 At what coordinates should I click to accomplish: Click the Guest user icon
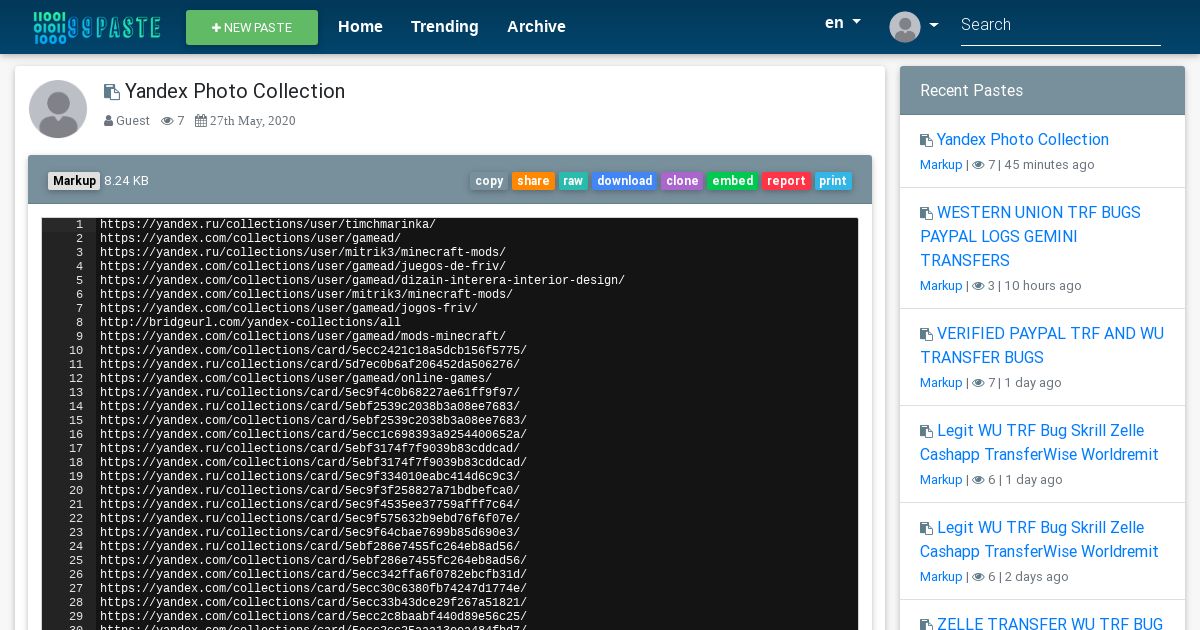coord(108,121)
